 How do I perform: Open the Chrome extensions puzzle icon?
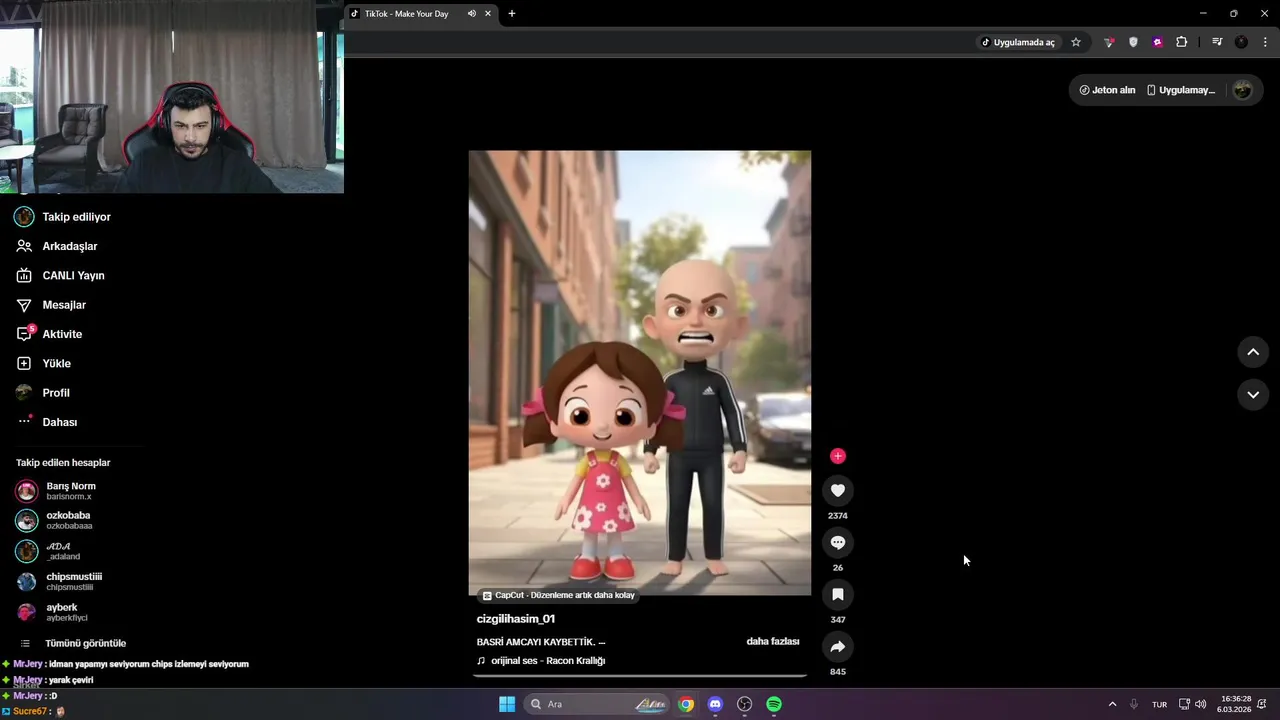pyautogui.click(x=1182, y=42)
